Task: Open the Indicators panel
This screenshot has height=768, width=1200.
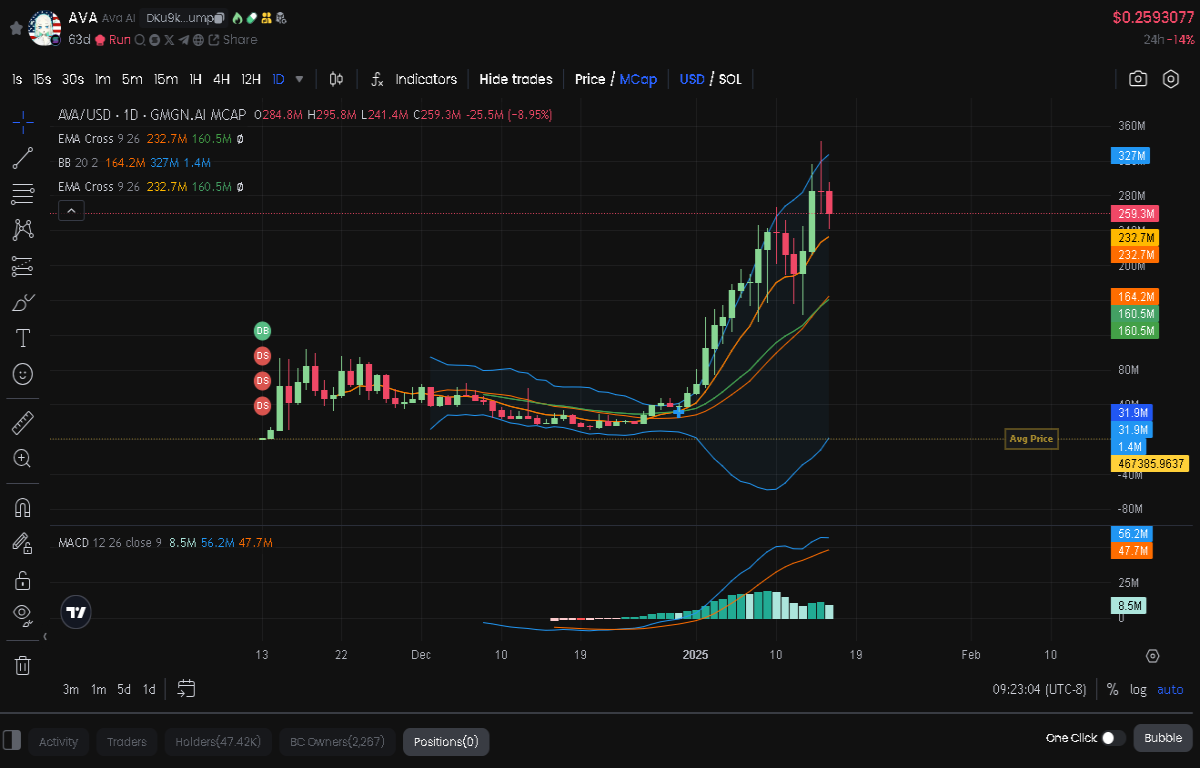Action: [x=414, y=79]
